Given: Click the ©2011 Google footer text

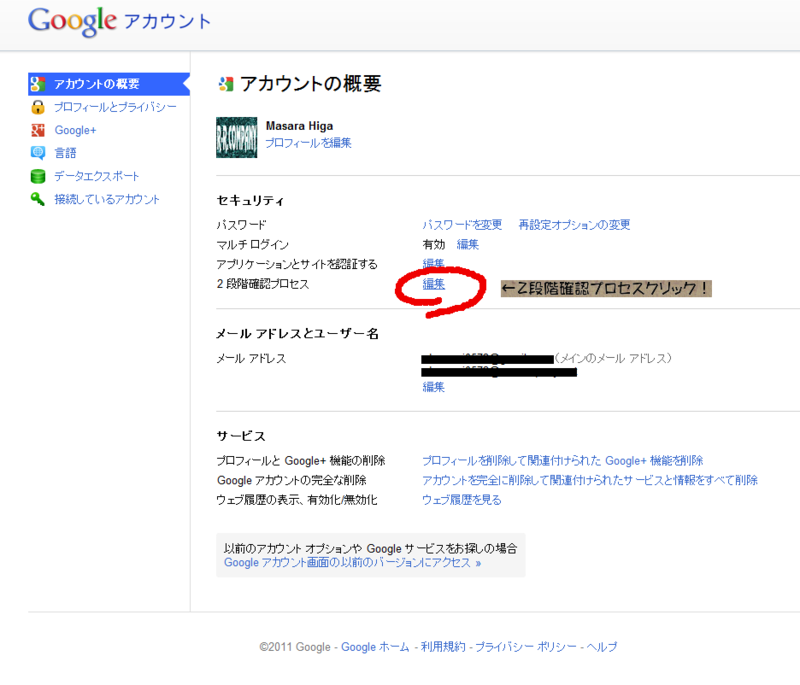Looking at the screenshot, I should click(x=295, y=647).
